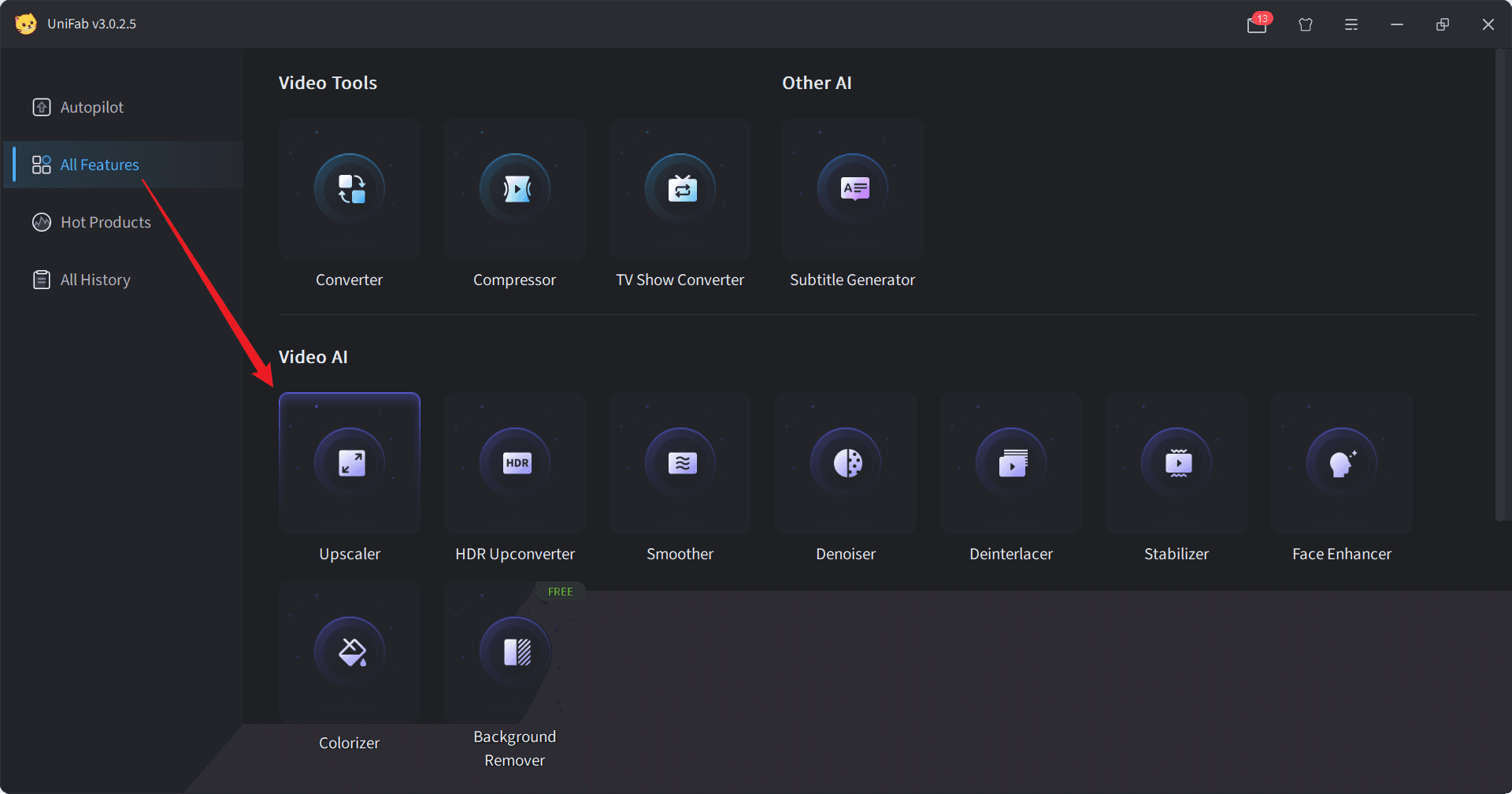
Task: Click the Smoother label
Action: [680, 554]
